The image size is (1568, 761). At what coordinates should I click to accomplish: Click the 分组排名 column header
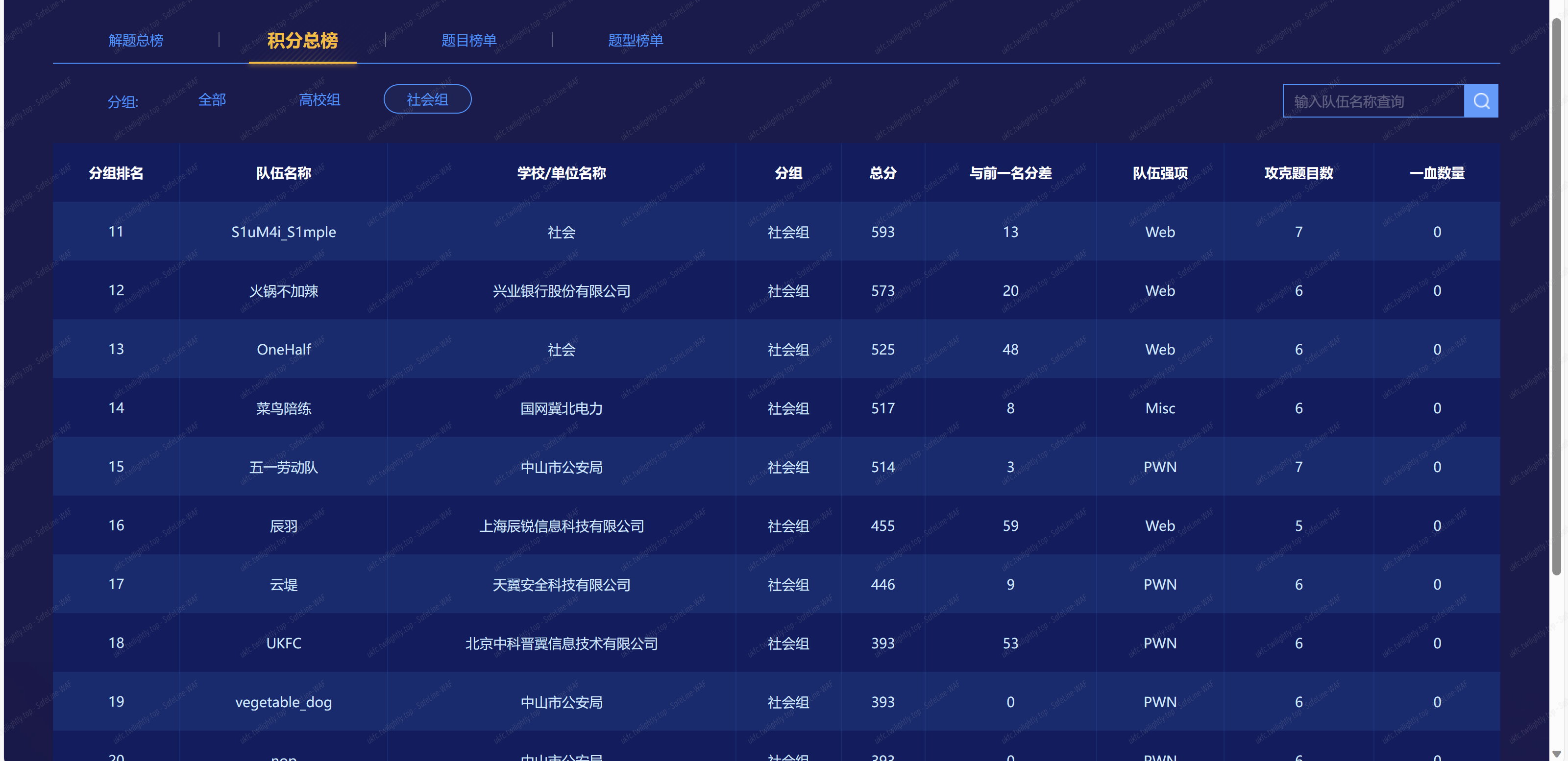tap(116, 173)
